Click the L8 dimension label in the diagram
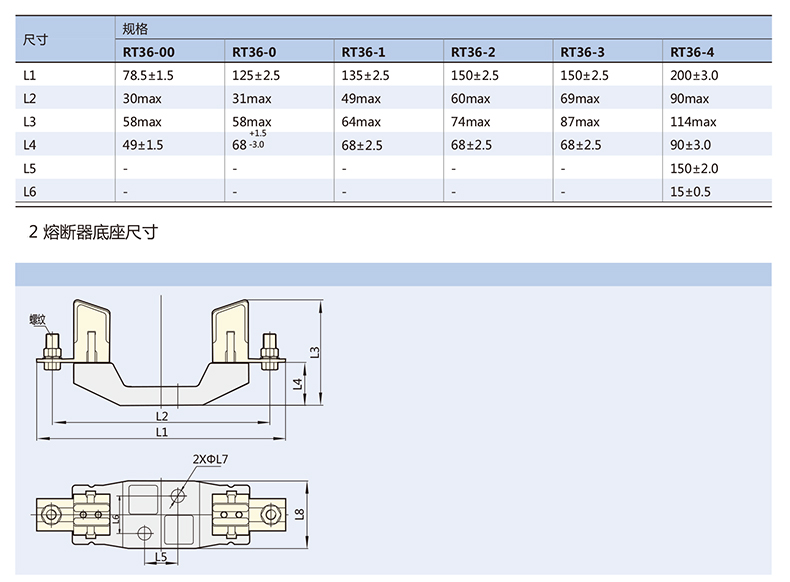The image size is (790, 582). coord(300,514)
